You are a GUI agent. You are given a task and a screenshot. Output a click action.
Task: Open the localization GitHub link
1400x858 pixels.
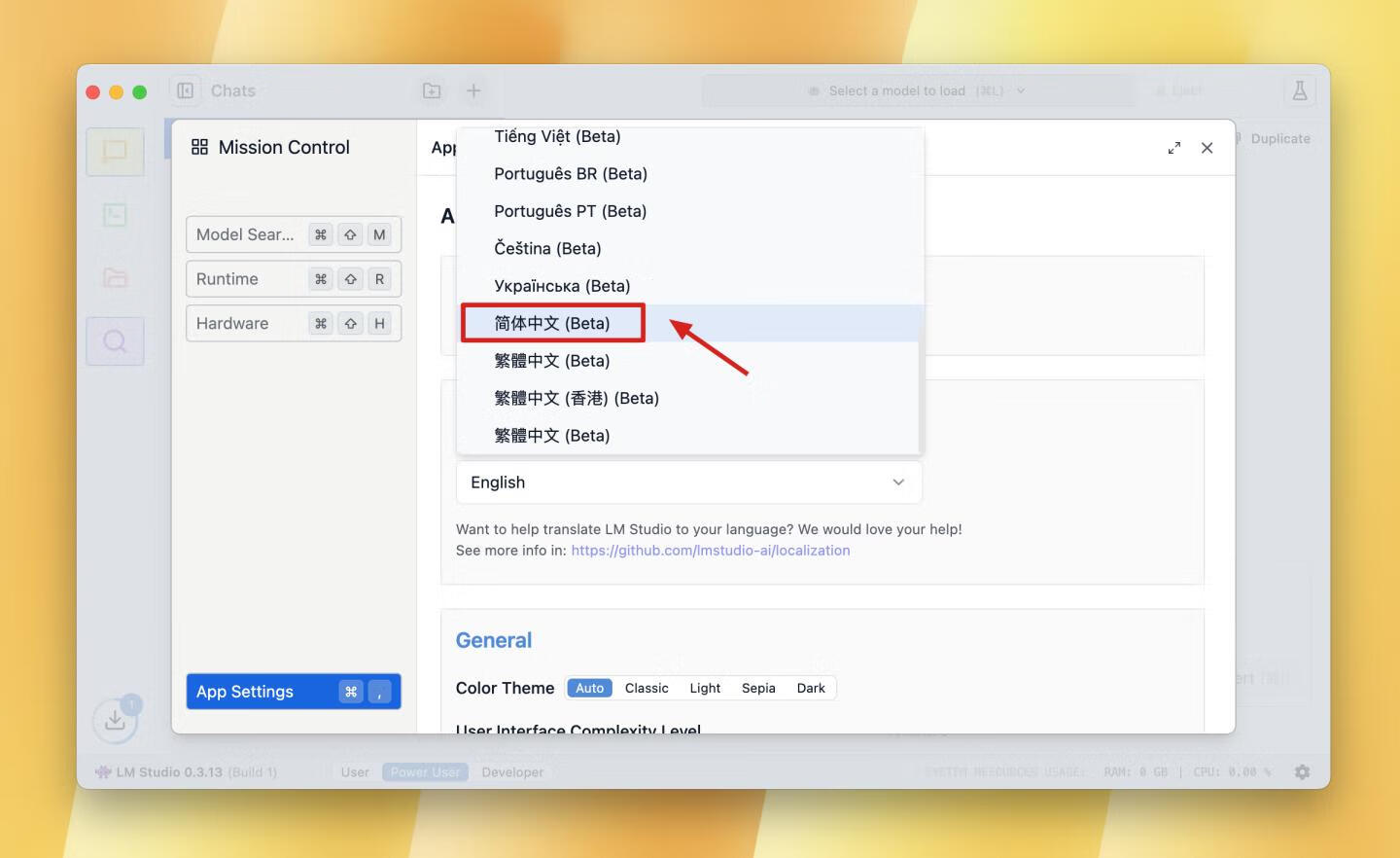click(x=710, y=551)
